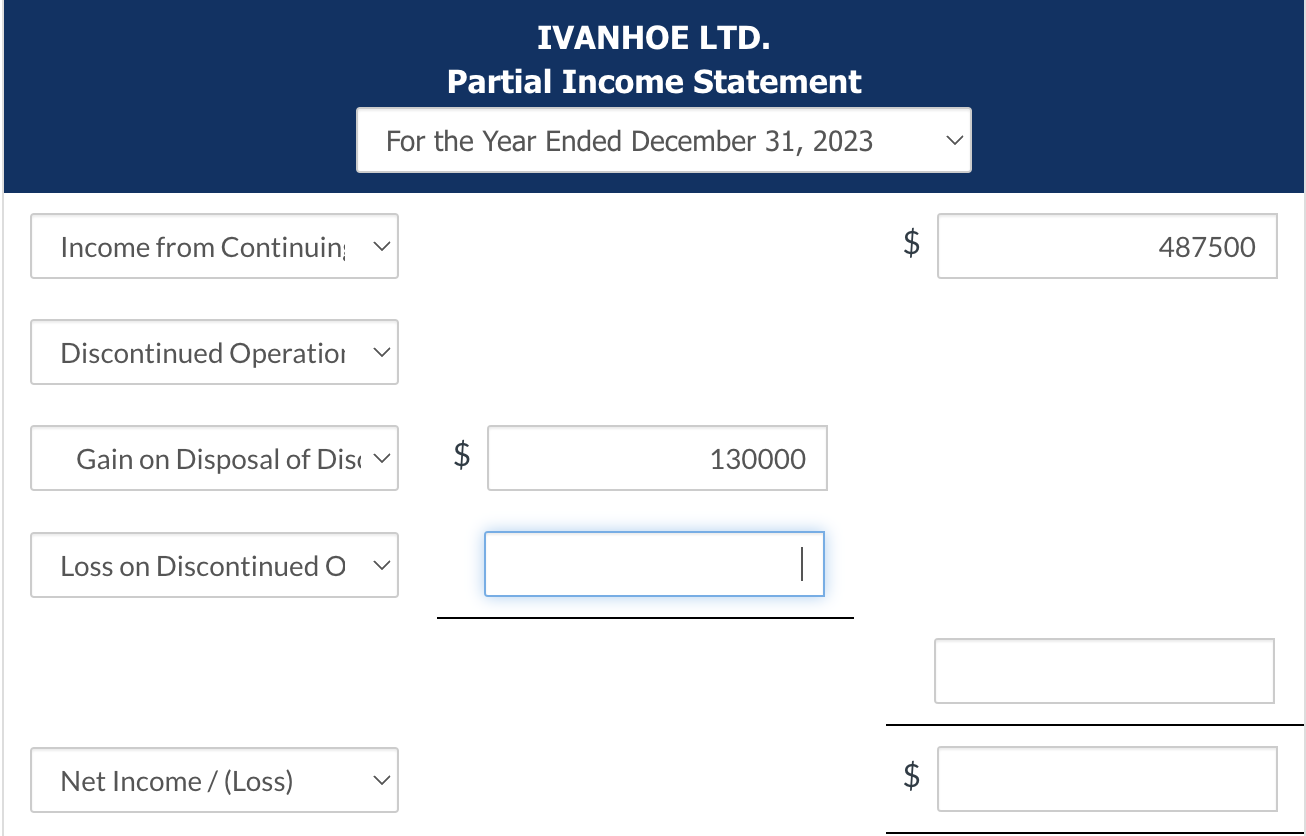
Task: Click the chevron beside 'Loss on Discontinued'
Action: pos(380,565)
